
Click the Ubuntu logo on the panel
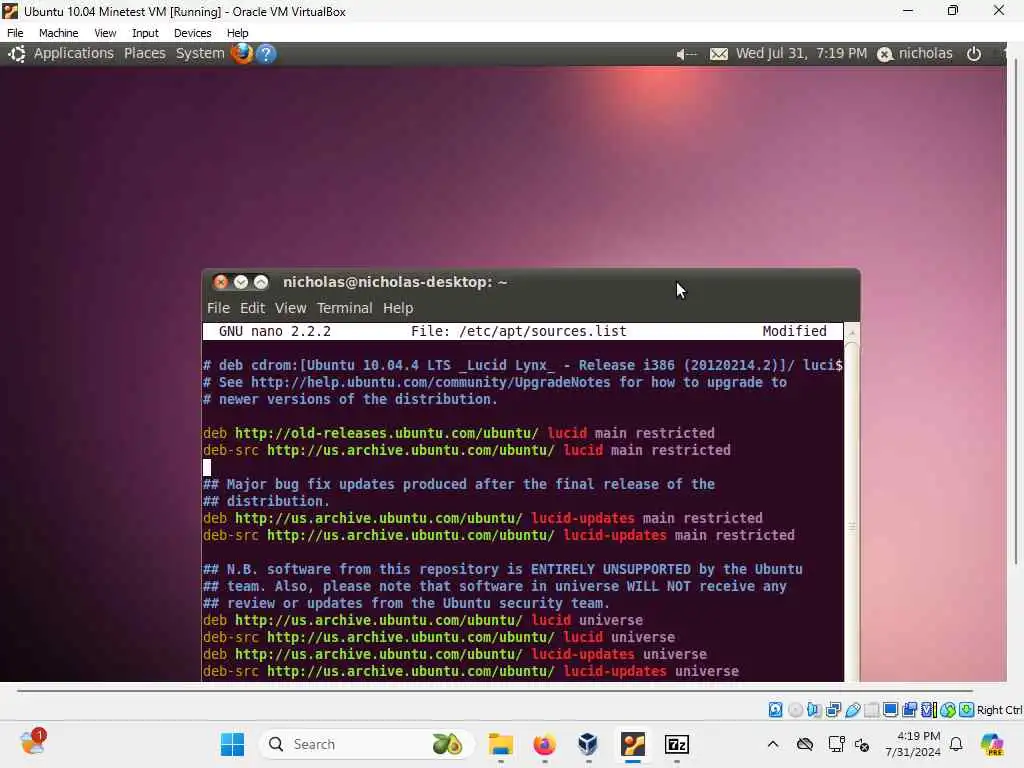point(17,54)
